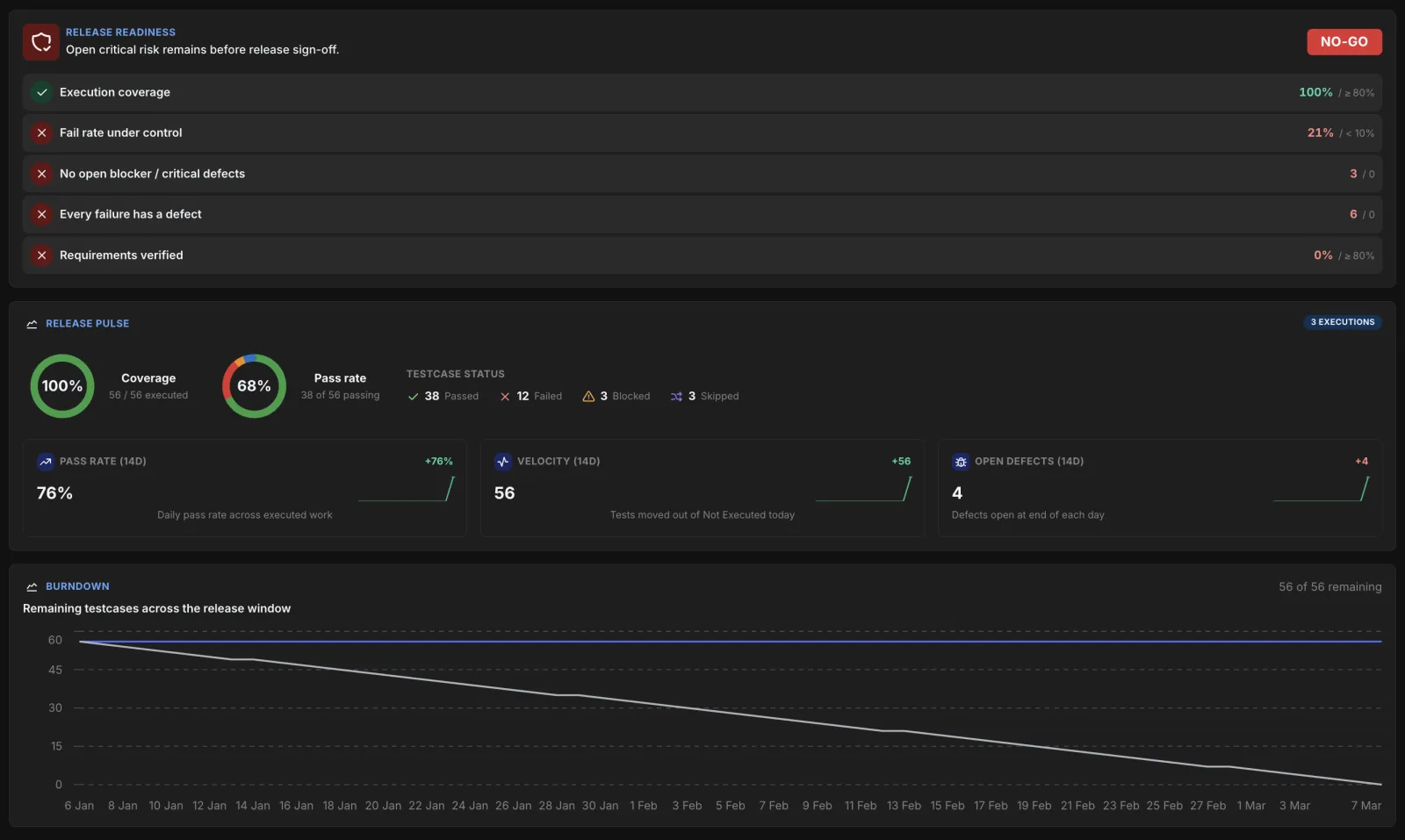
Task: Click the Passed checkmark icon in Testcase Status
Action: [413, 397]
